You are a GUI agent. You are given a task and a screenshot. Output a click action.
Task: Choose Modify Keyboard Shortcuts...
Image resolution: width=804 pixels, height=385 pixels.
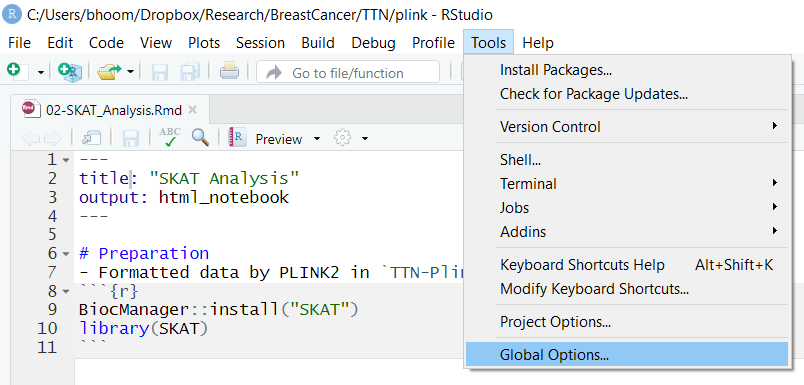[x=626, y=289]
